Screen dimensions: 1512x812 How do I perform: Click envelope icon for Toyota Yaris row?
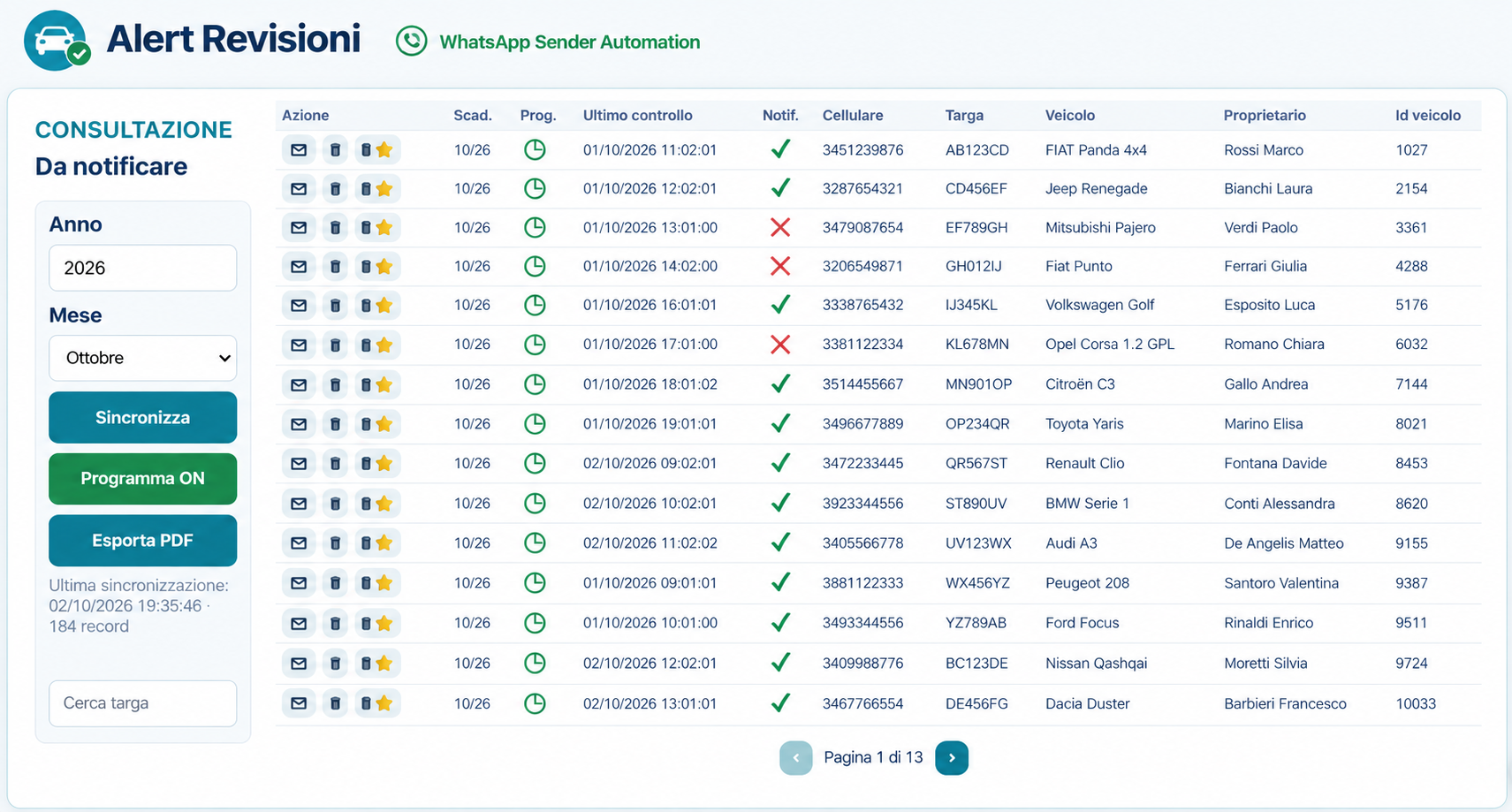pyautogui.click(x=299, y=424)
